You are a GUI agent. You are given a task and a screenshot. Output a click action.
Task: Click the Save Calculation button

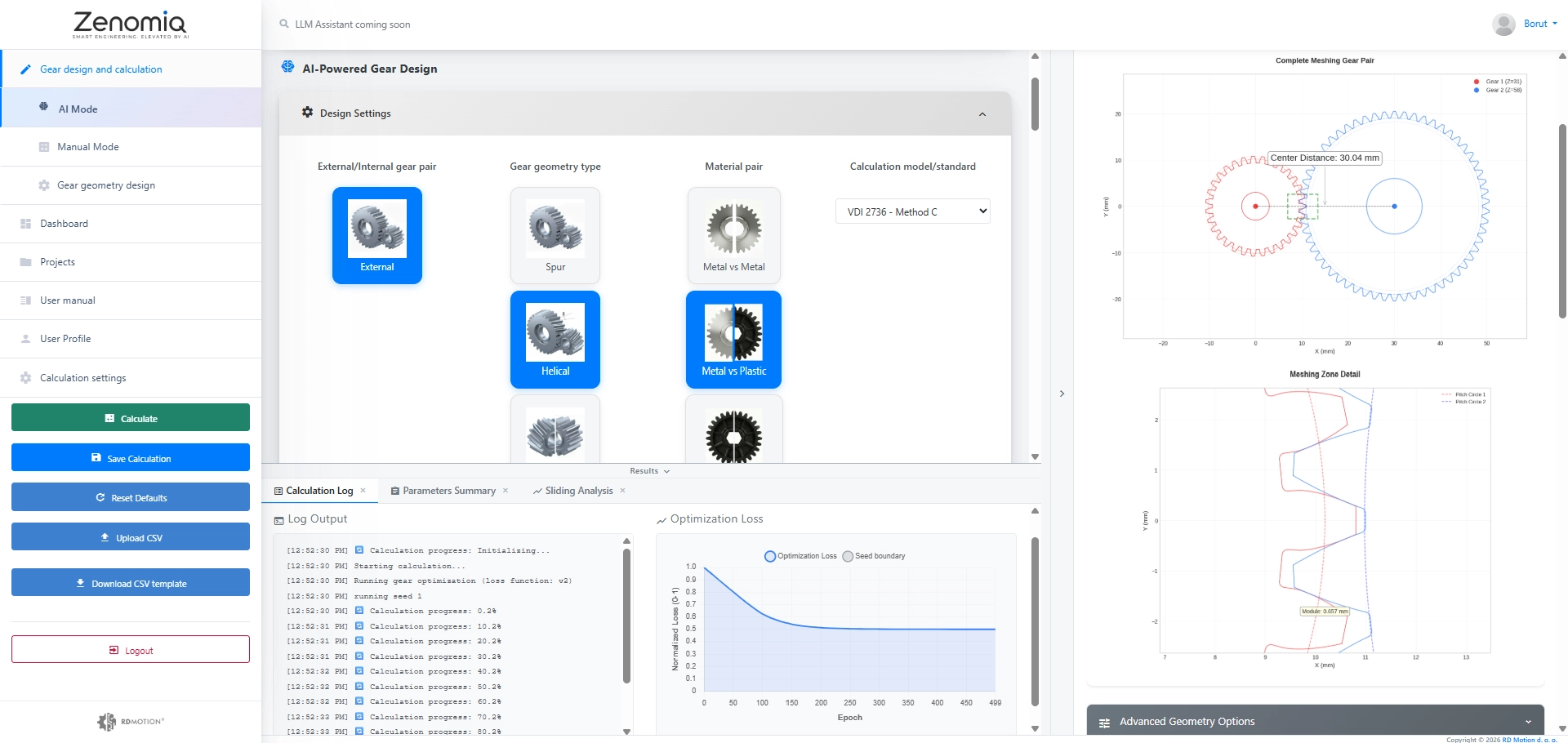tap(131, 457)
